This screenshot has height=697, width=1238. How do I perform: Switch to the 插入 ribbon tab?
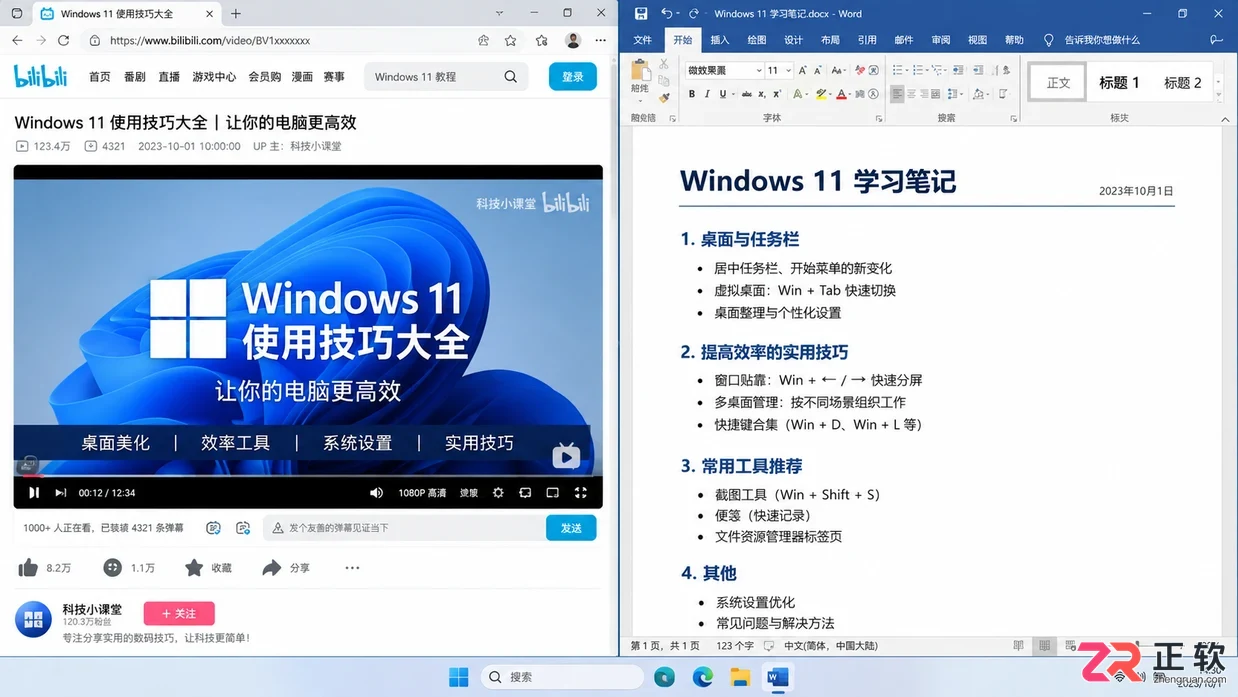(x=720, y=40)
